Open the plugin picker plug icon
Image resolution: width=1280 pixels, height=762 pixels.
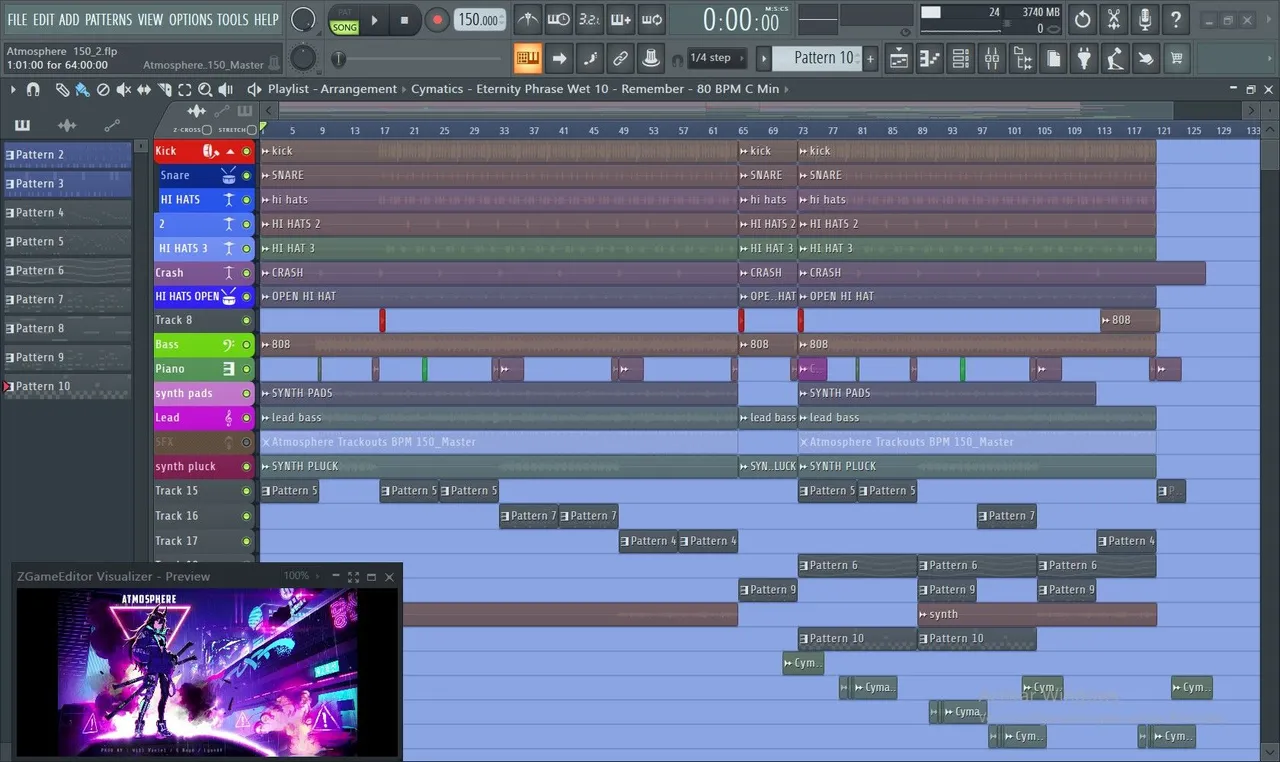point(1084,58)
